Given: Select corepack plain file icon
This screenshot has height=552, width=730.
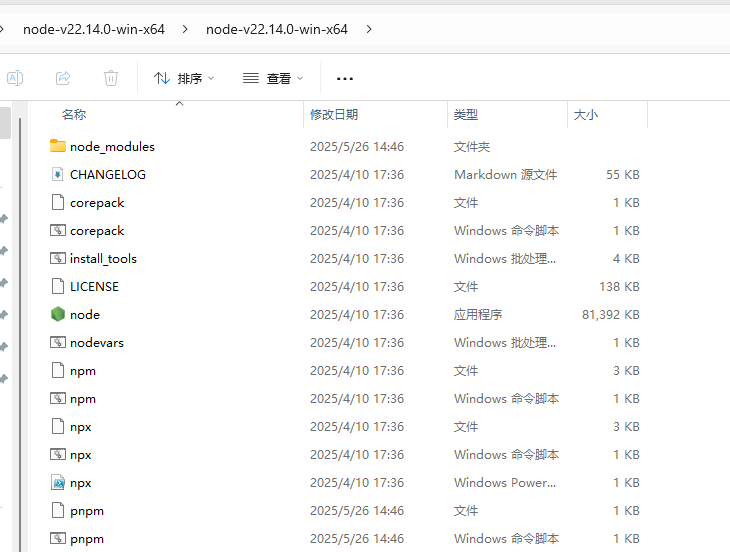Looking at the screenshot, I should (x=58, y=202).
